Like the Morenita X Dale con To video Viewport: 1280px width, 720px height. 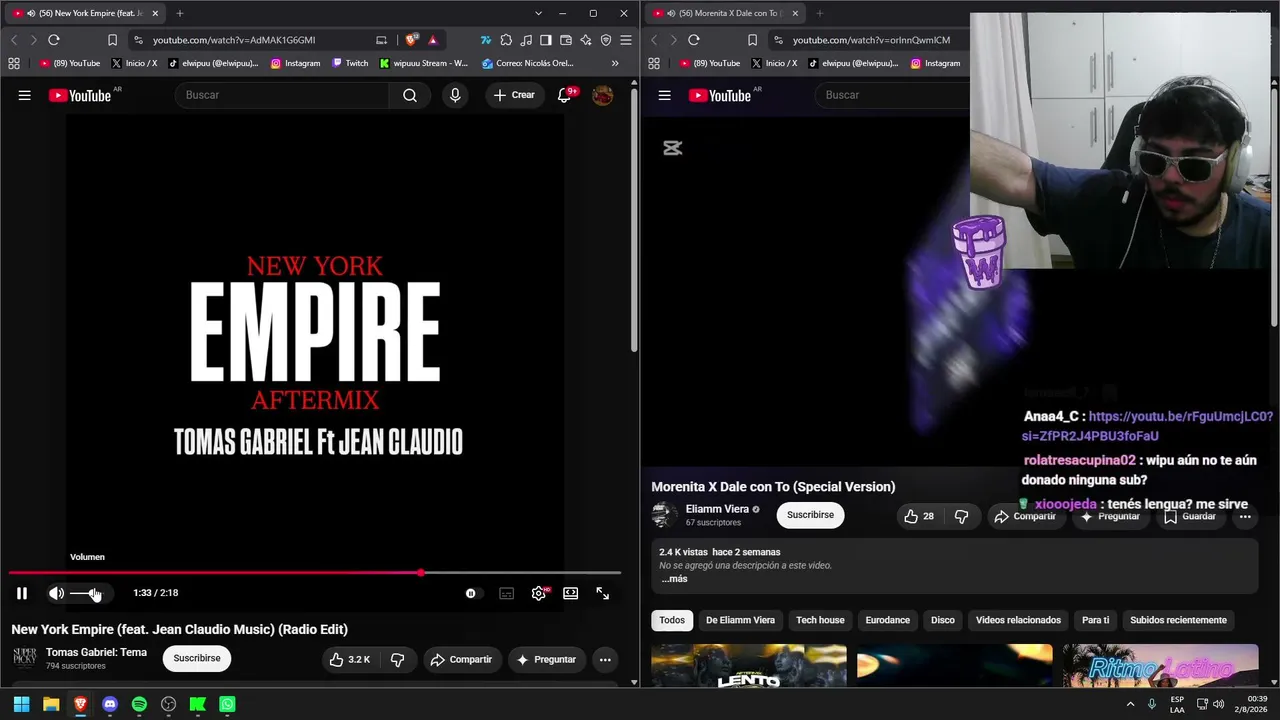[x=919, y=516]
